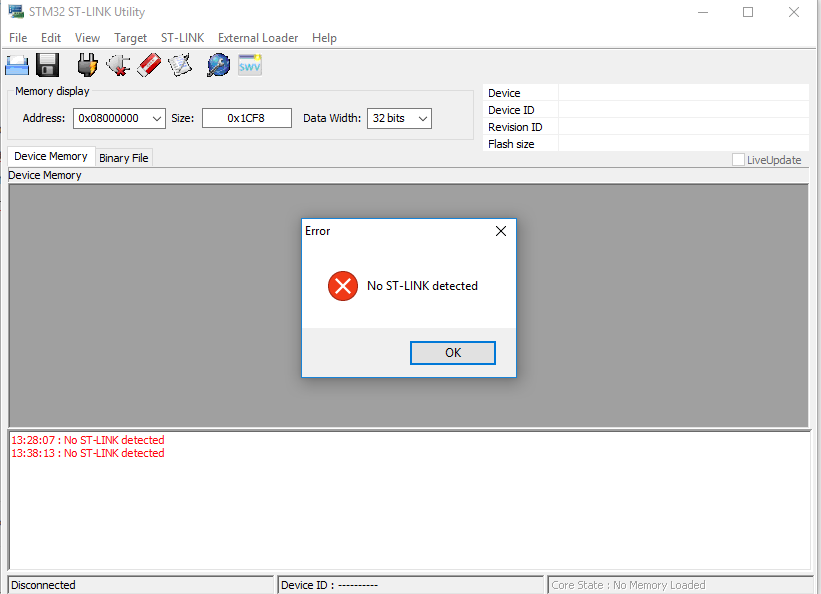Minimize the ST-LINK Utility window

[x=703, y=12]
